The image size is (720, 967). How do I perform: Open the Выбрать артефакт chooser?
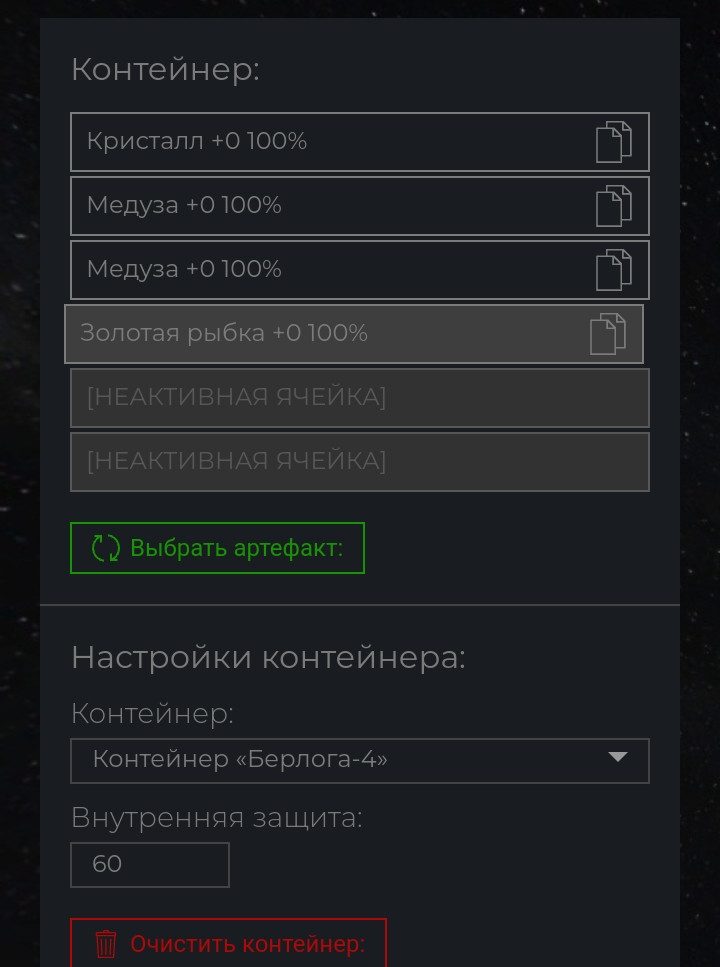click(217, 548)
